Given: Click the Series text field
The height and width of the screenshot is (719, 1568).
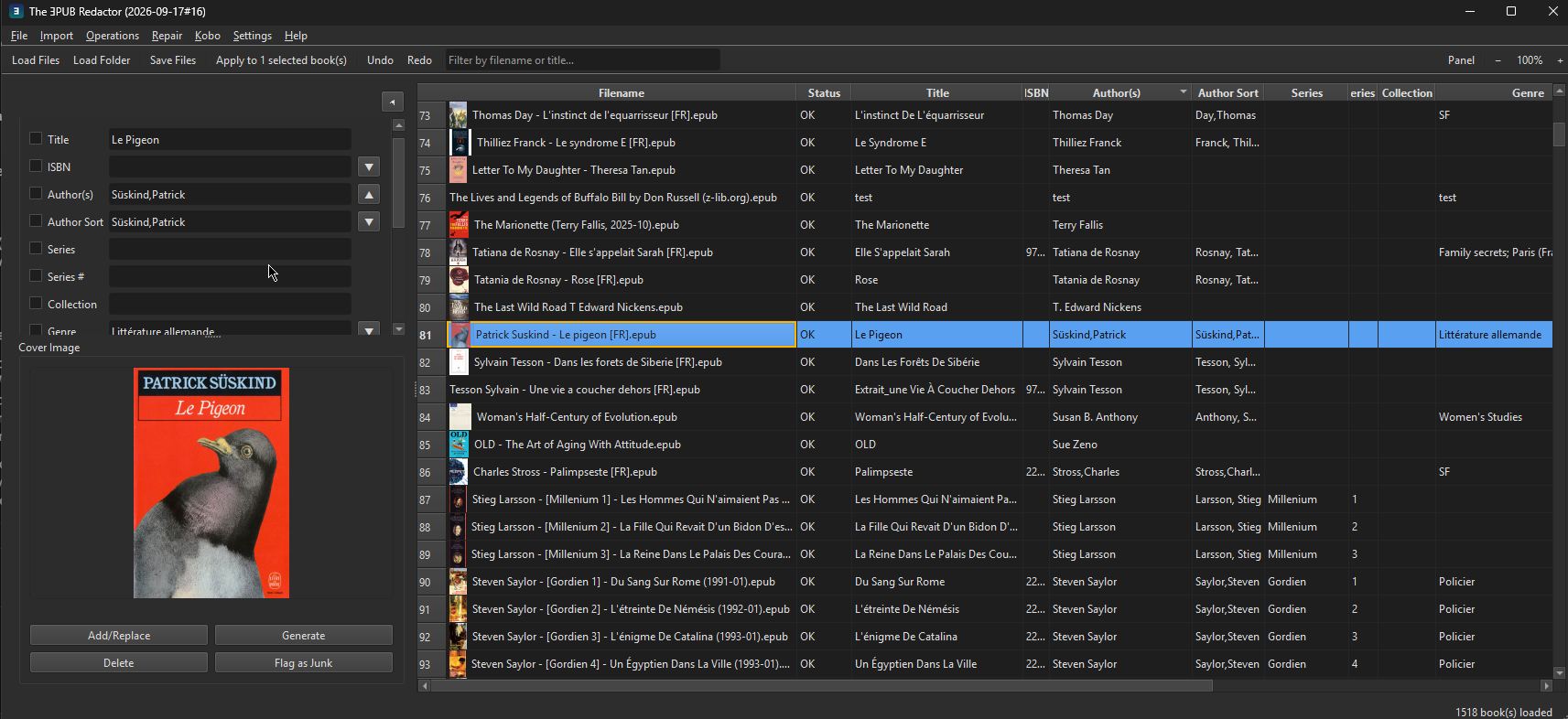Looking at the screenshot, I should [x=230, y=249].
